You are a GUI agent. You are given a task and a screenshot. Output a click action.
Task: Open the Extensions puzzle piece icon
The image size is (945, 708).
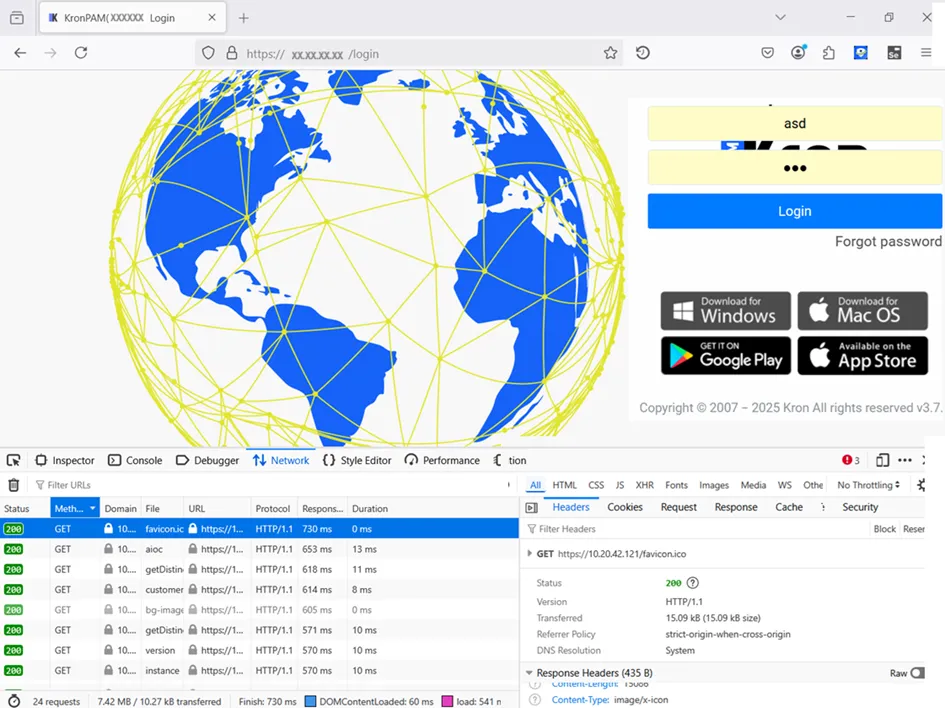[829, 53]
